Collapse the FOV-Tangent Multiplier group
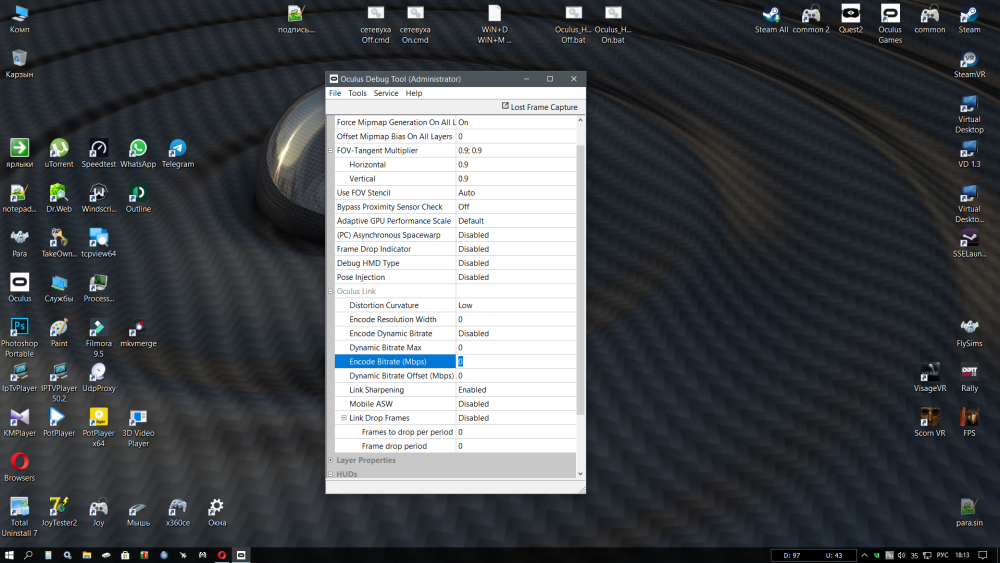Image resolution: width=1000 pixels, height=563 pixels. pyautogui.click(x=330, y=150)
